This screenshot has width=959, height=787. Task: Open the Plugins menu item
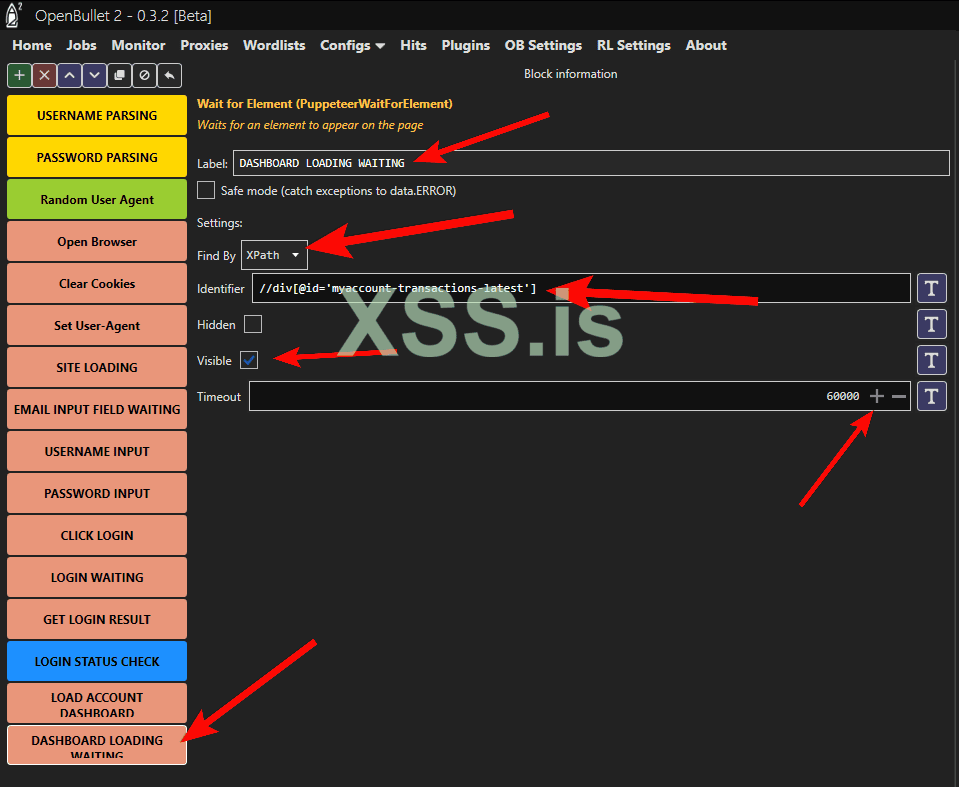(465, 45)
